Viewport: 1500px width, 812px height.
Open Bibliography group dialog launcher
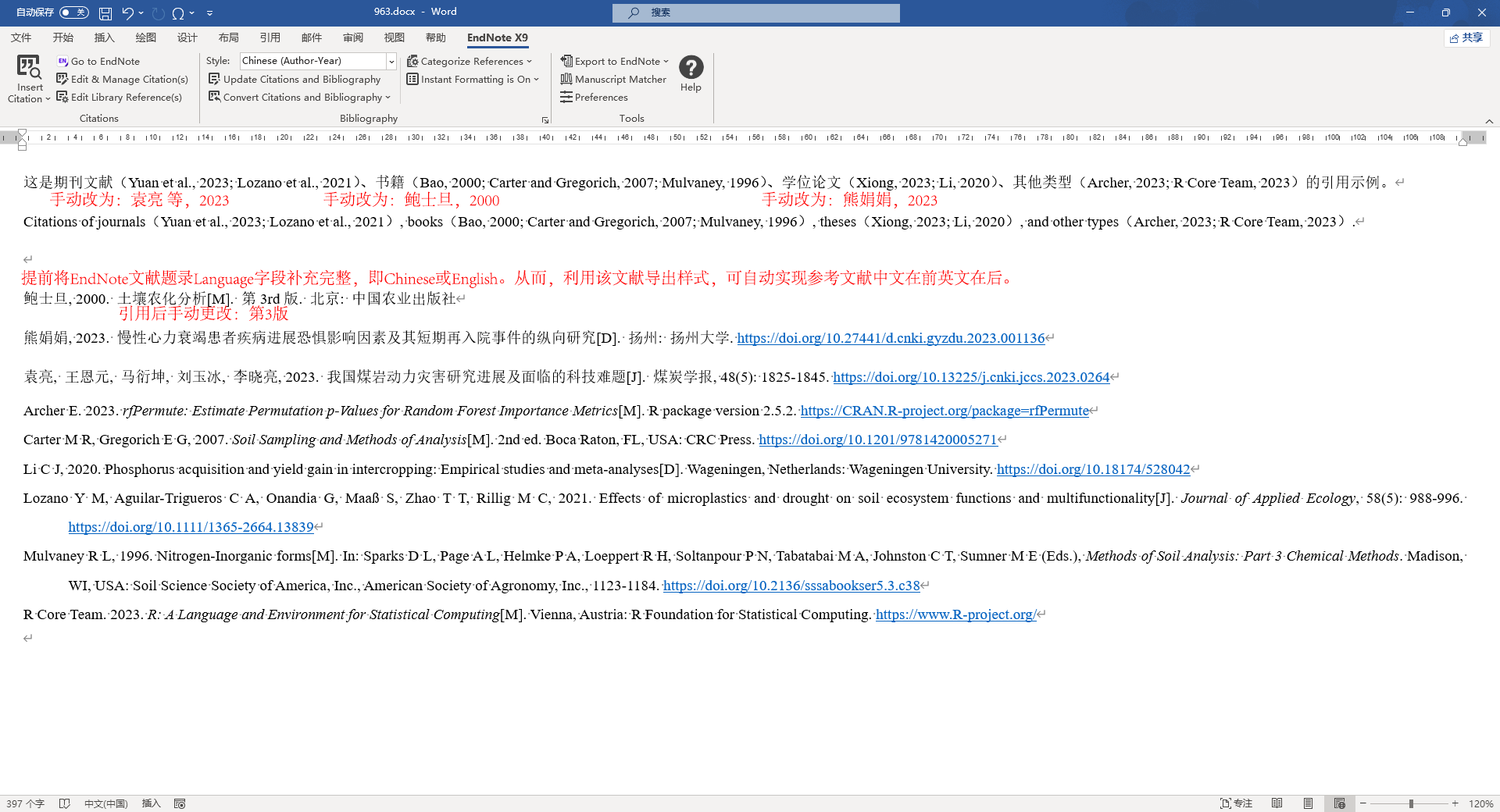(545, 120)
